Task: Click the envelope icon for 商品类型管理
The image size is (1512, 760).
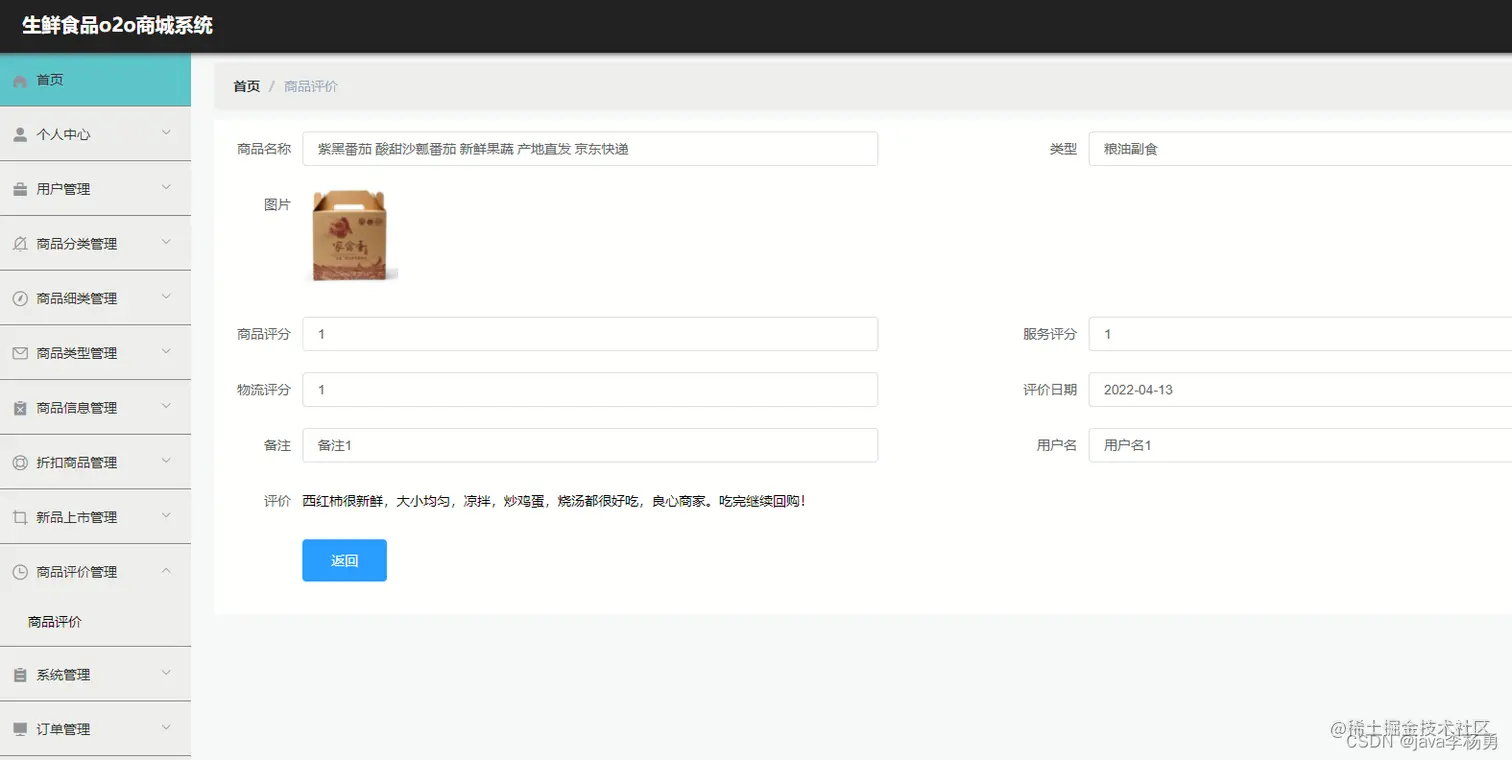Action: 20,354
